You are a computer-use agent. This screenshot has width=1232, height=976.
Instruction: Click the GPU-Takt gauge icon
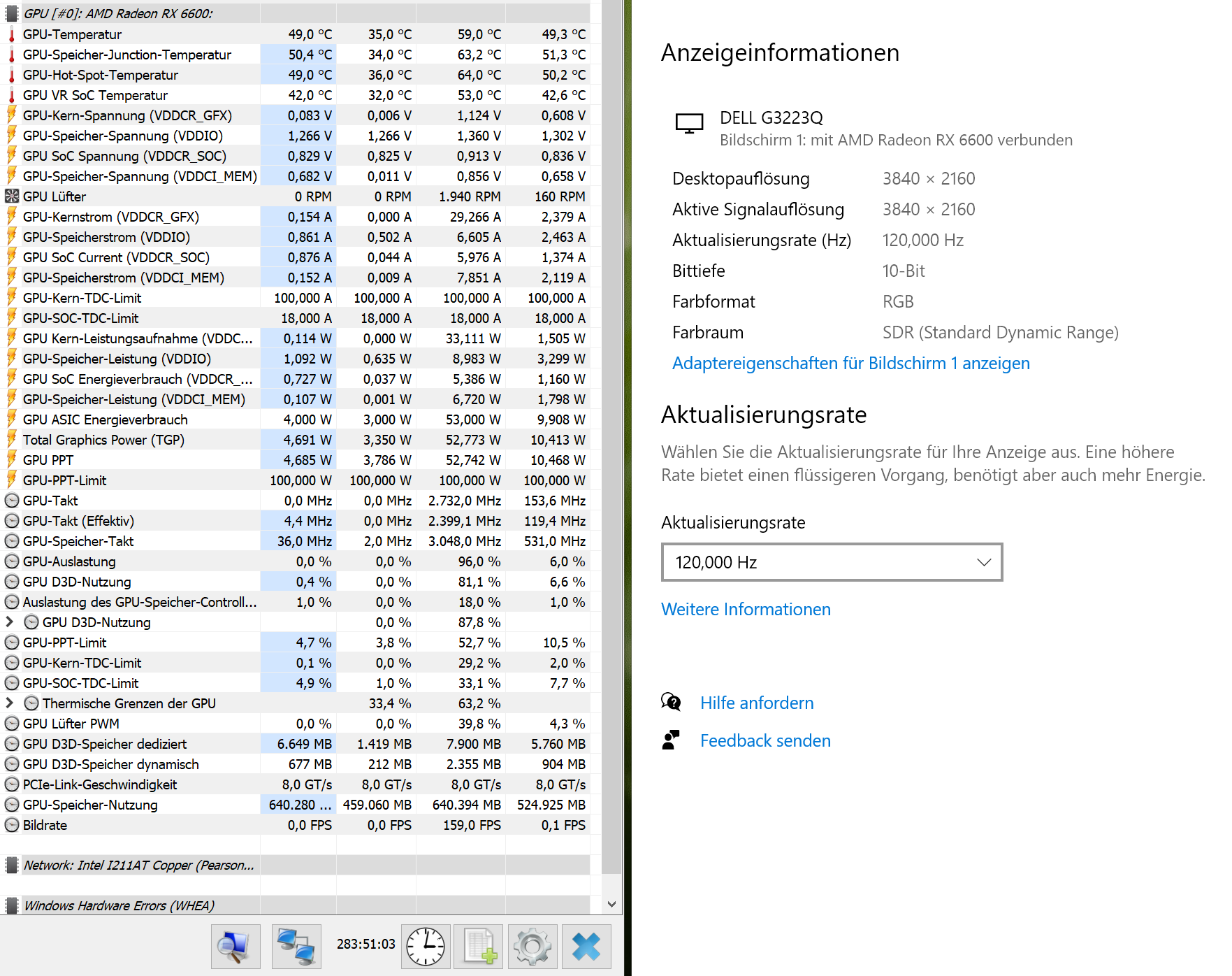click(x=12, y=501)
